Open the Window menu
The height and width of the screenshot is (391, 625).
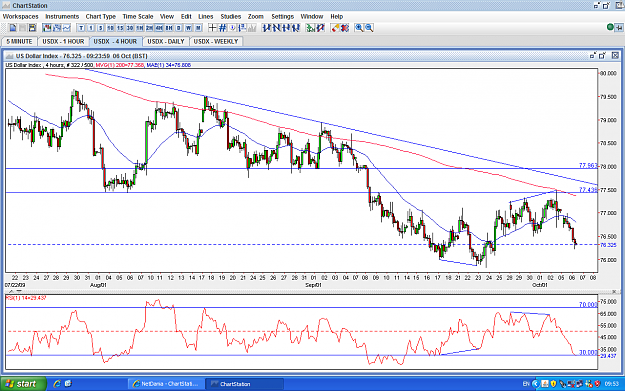312,16
